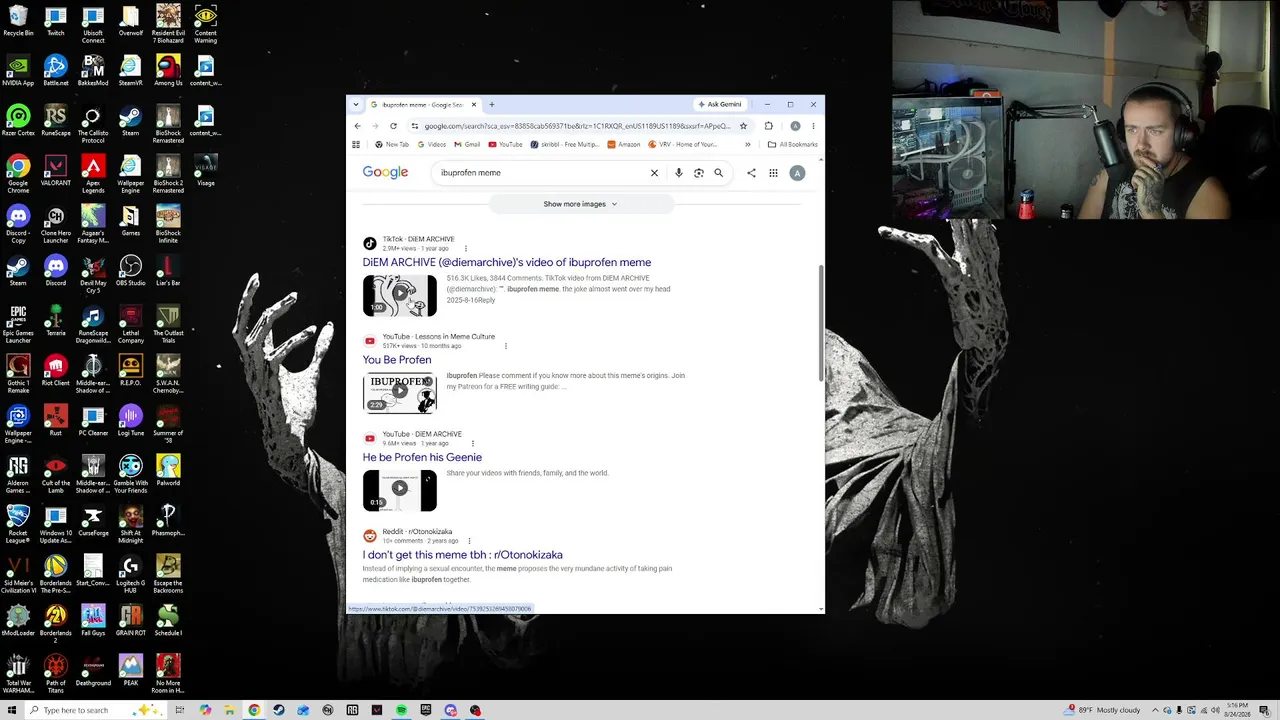Select the OBS Studio desktop shortcut

tap(131, 270)
